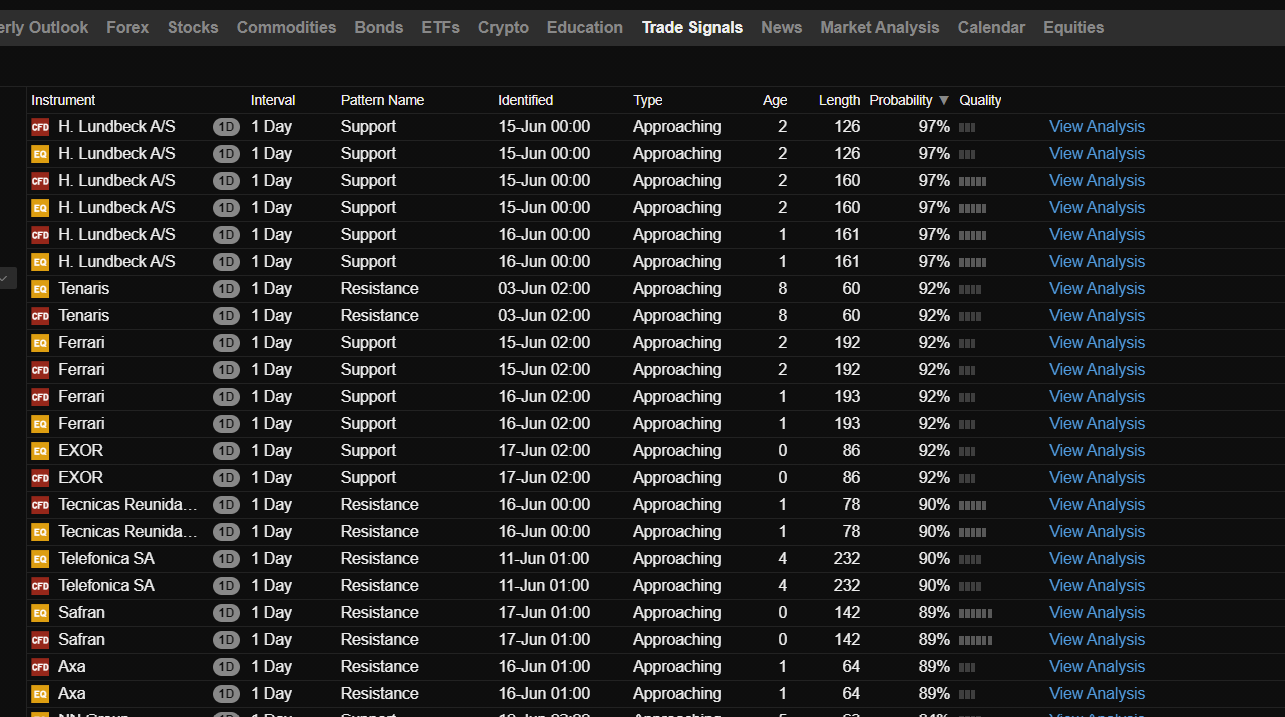This screenshot has width=1285, height=717.
Task: Open the Forex tab
Action: point(128,28)
